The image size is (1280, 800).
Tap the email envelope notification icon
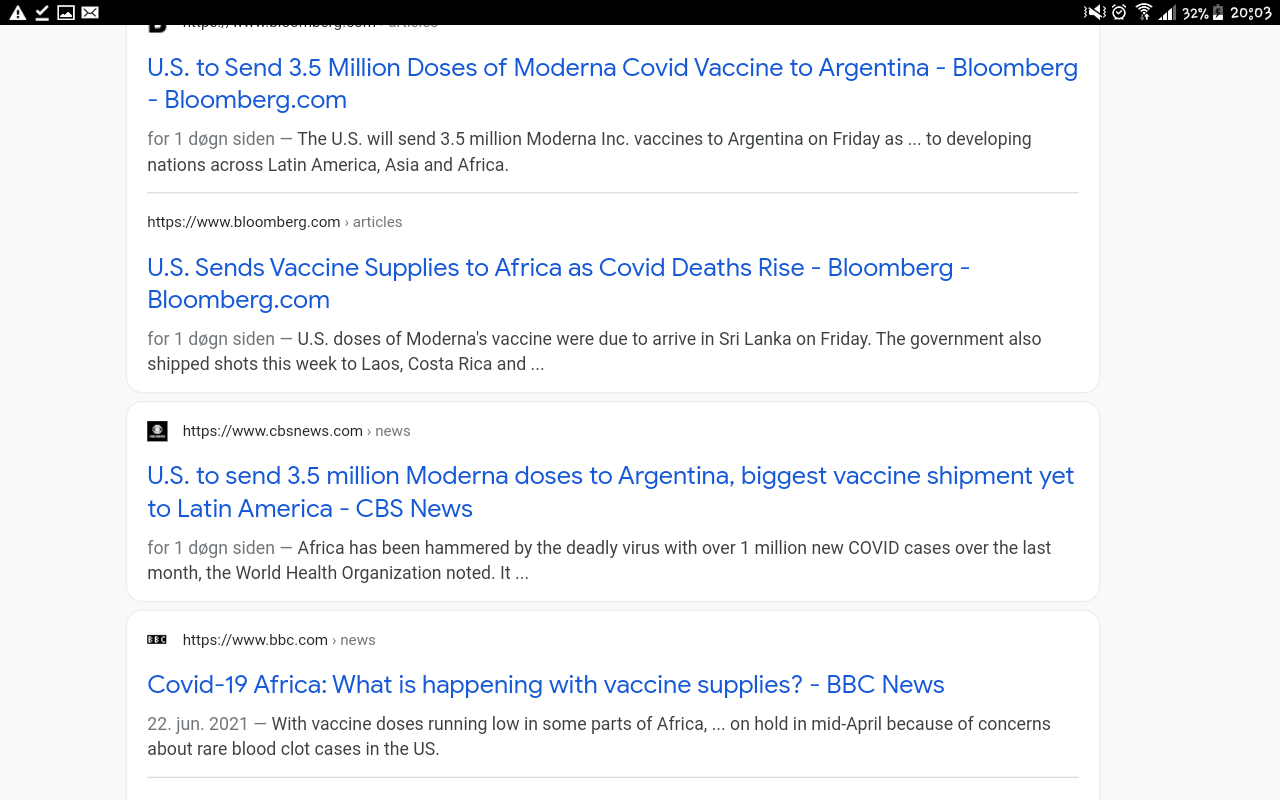[90, 12]
